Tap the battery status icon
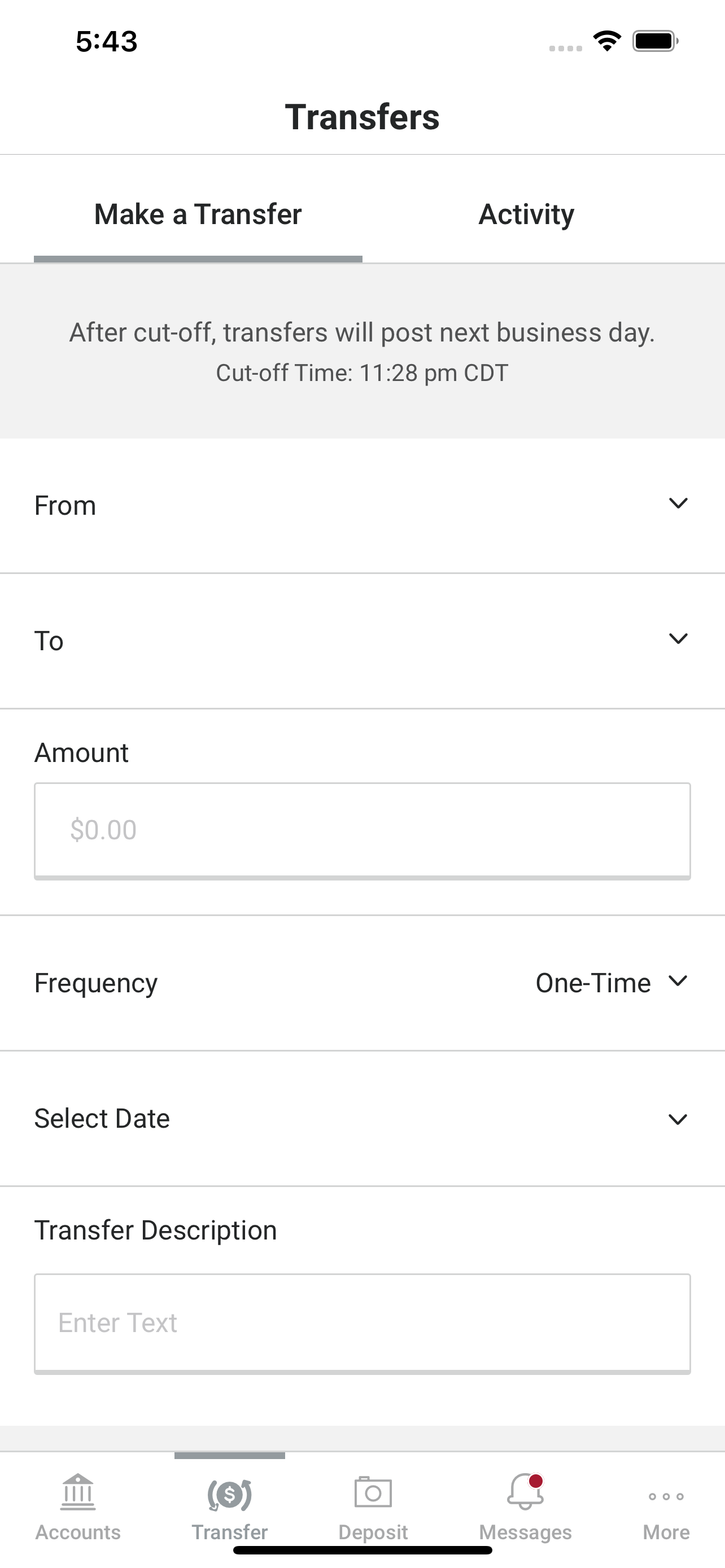 point(656,41)
